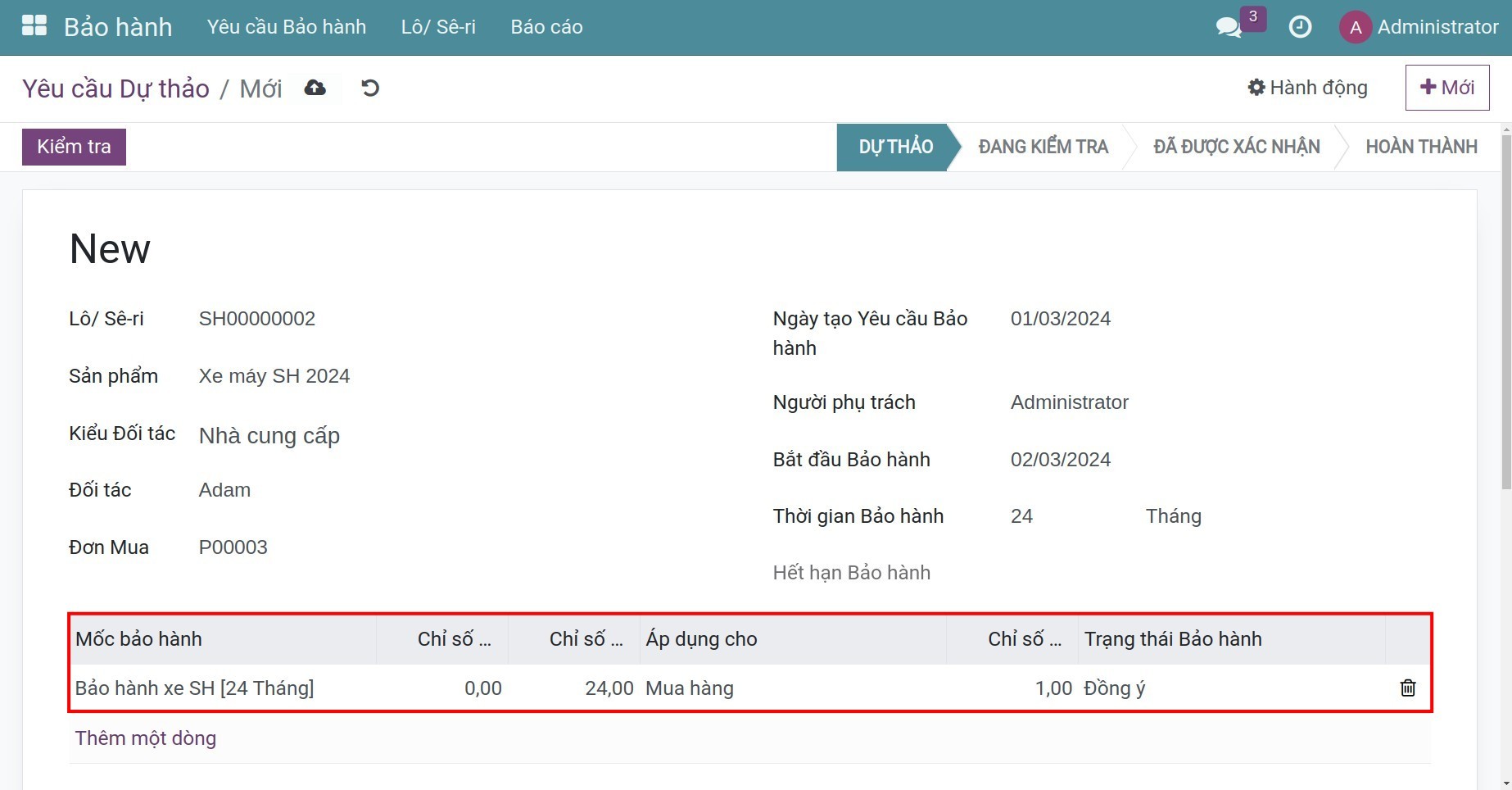Click Thêm một dòng to add line
Viewport: 1512px width, 790px height.
pos(146,738)
